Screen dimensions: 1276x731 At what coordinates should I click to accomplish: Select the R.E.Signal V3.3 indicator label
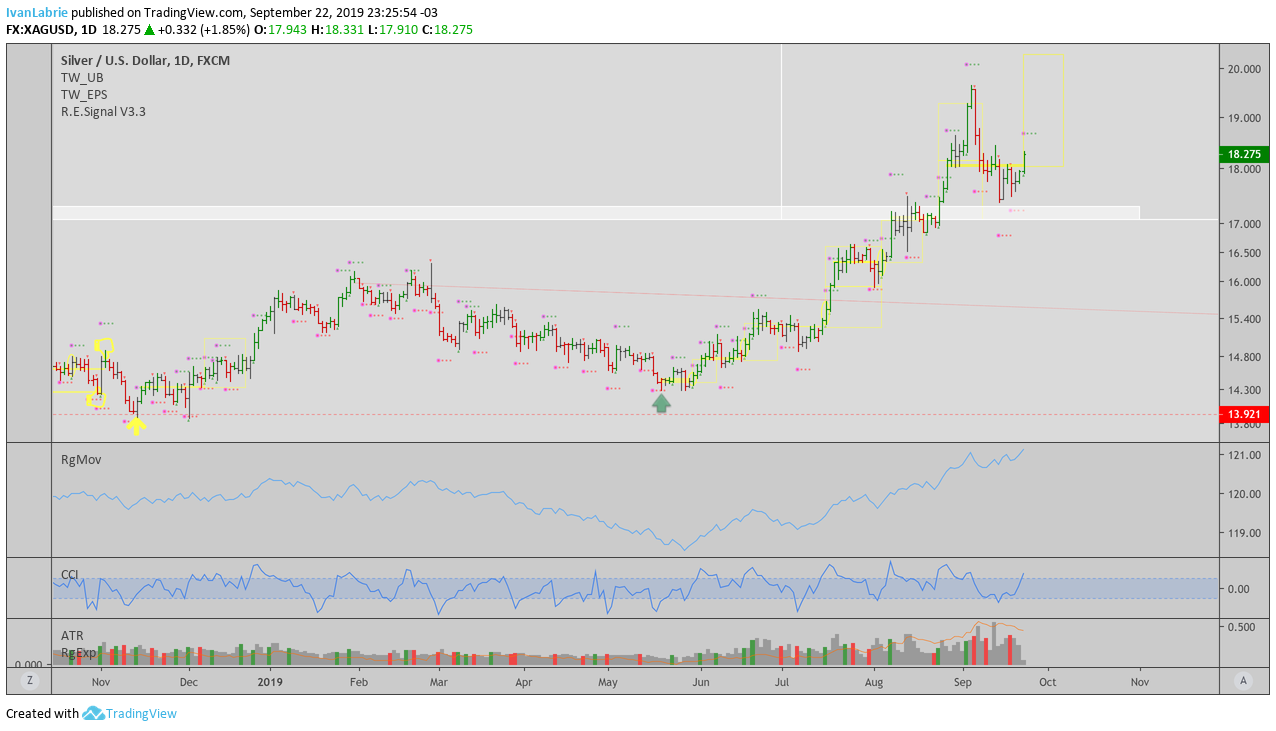103,112
